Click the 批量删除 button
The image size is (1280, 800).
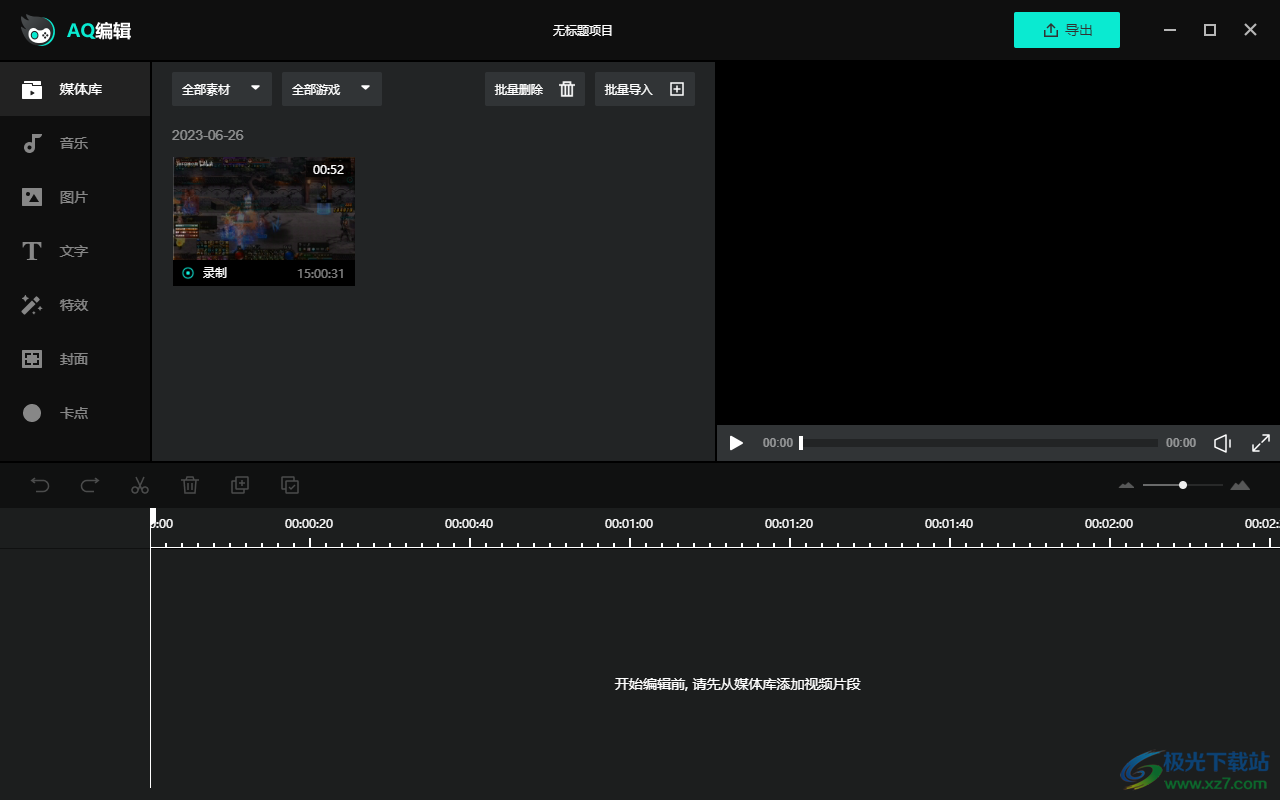coord(534,89)
